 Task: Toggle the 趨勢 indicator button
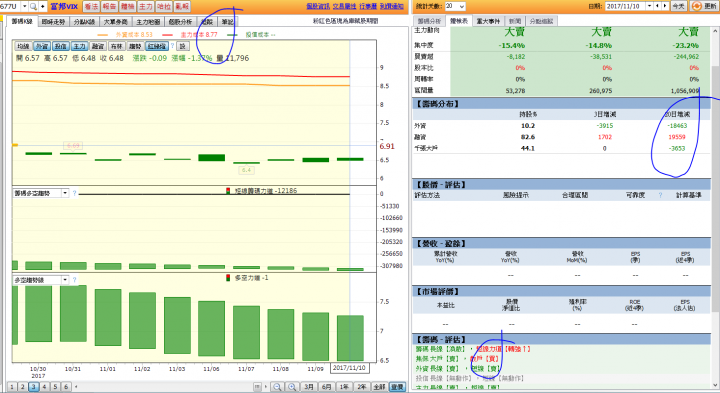135,46
